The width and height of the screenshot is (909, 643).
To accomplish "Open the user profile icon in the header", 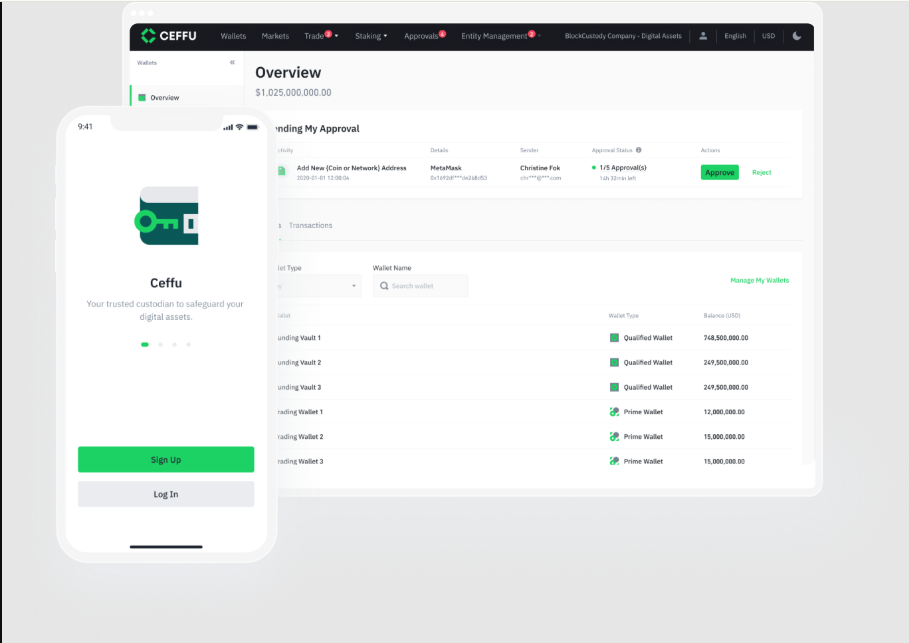I will tap(703, 36).
